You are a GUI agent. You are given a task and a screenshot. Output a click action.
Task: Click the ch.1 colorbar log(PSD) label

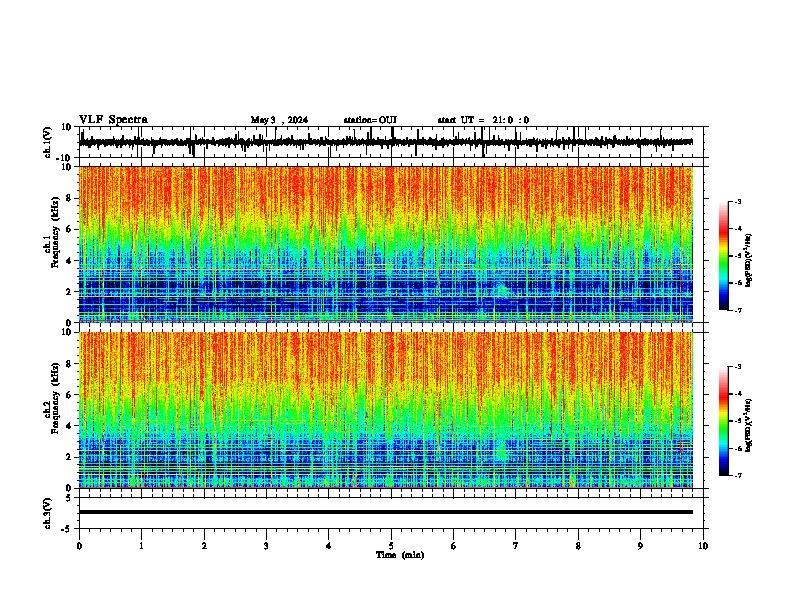[748, 260]
